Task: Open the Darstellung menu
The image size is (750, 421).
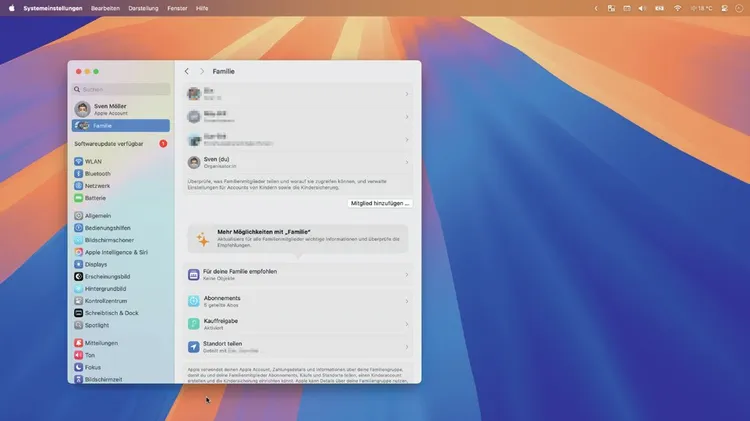Action: tap(143, 8)
